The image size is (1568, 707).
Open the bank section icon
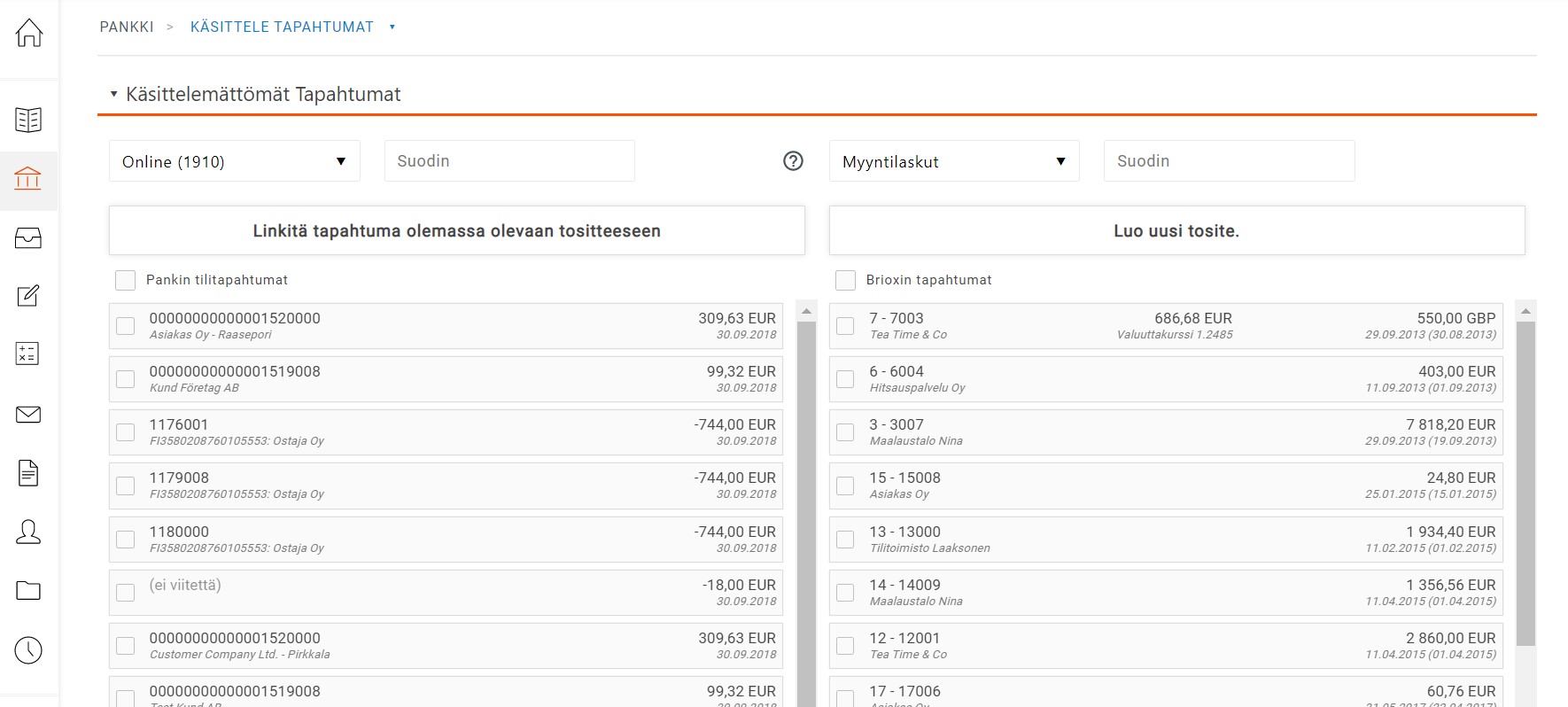click(x=28, y=179)
